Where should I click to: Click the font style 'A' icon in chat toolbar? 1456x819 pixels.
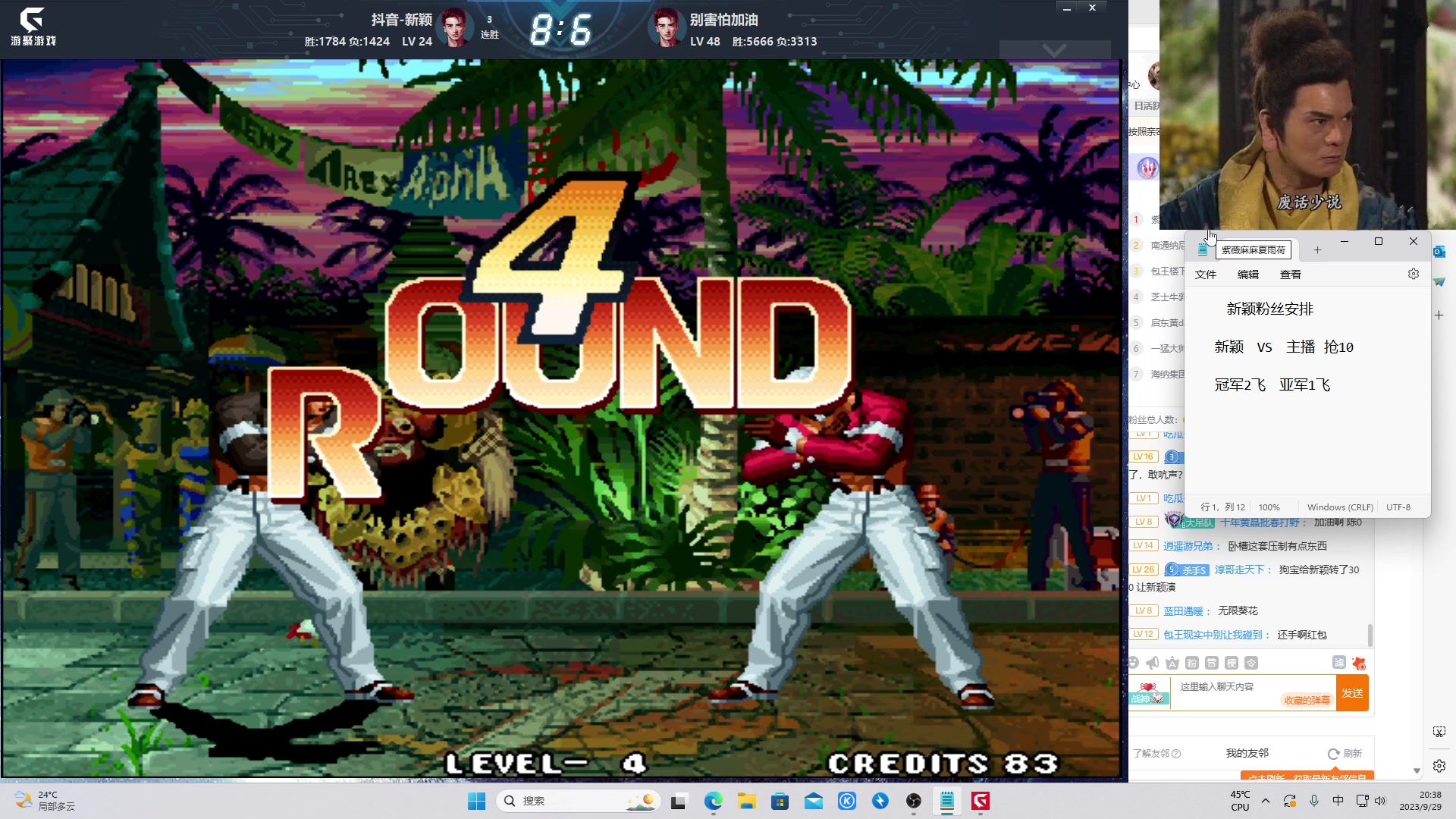click(1172, 663)
